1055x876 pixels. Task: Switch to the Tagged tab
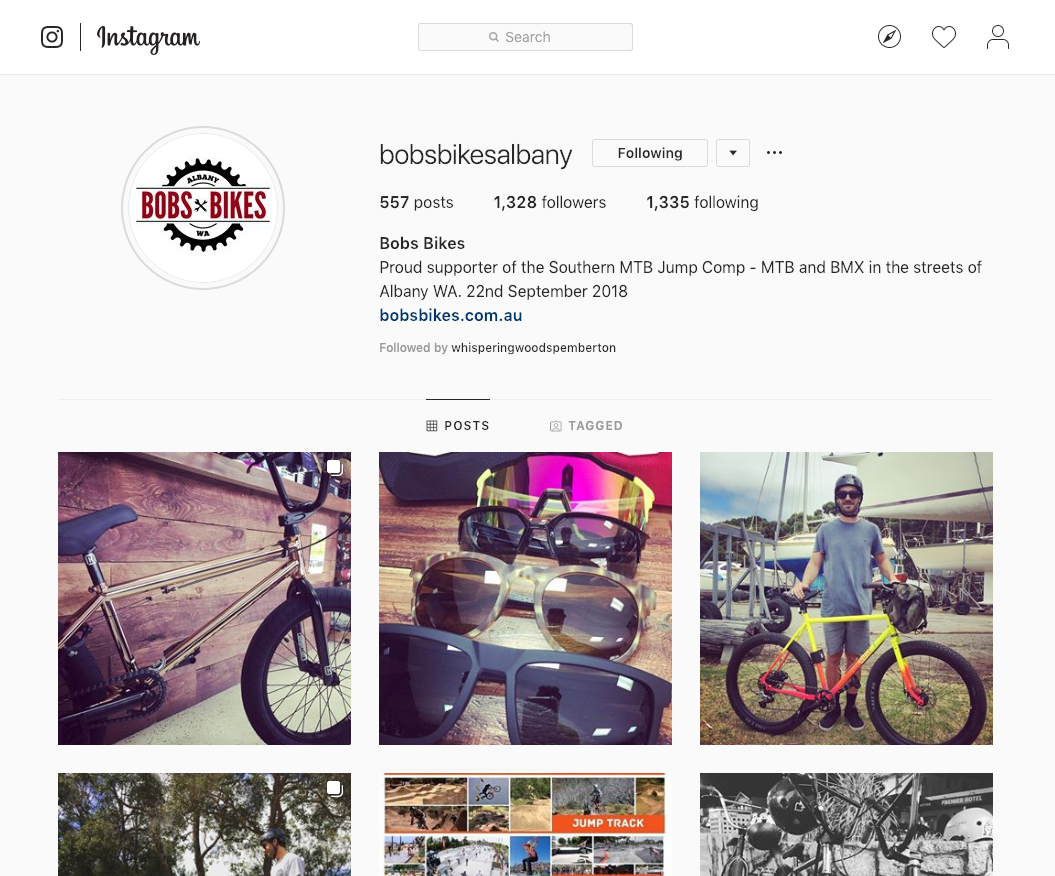coord(586,426)
